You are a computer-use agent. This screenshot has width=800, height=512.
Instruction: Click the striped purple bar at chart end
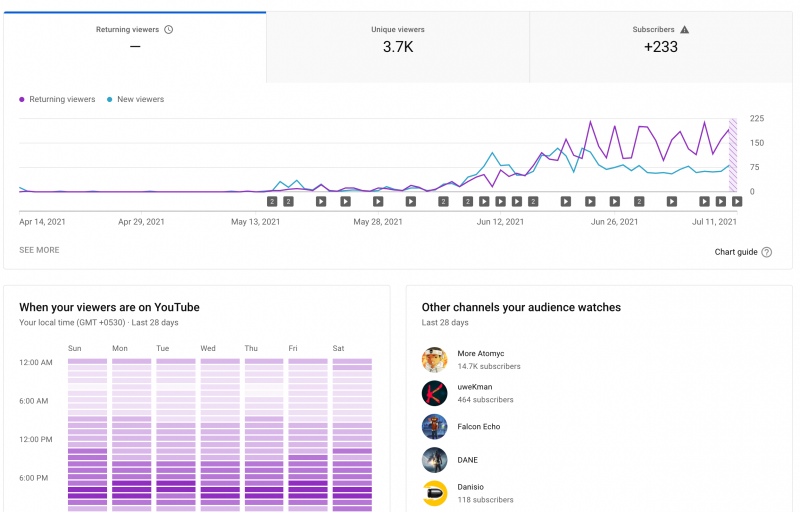click(733, 155)
